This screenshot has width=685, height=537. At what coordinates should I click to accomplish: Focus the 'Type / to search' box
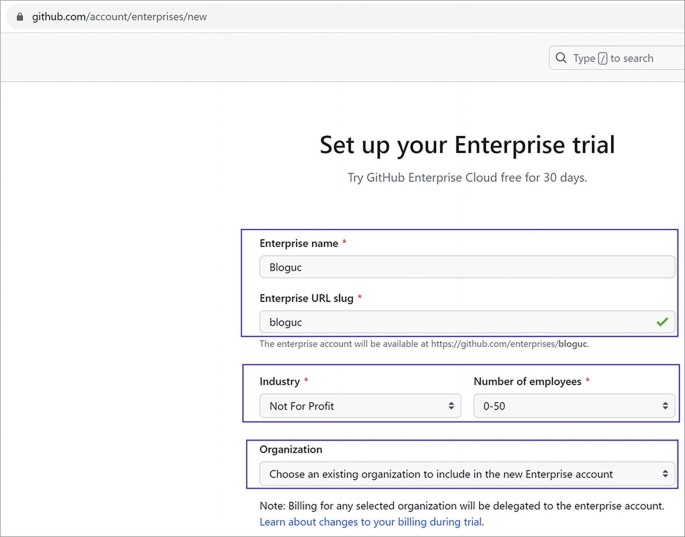click(616, 58)
